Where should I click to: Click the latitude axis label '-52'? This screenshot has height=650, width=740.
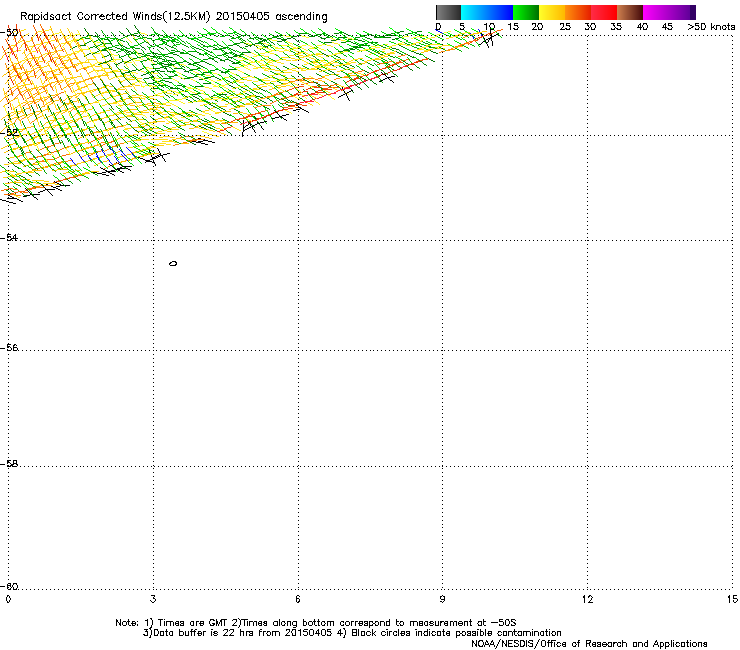(9, 132)
